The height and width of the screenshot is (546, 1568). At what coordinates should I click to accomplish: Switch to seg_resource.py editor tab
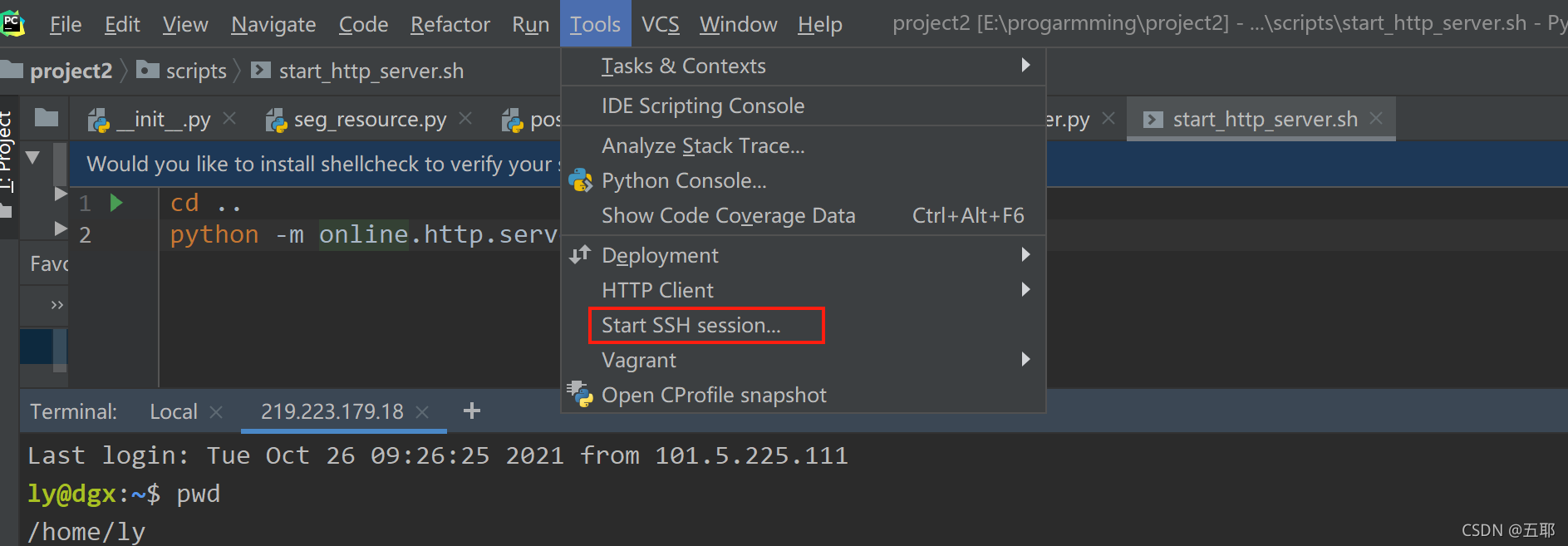coord(370,120)
